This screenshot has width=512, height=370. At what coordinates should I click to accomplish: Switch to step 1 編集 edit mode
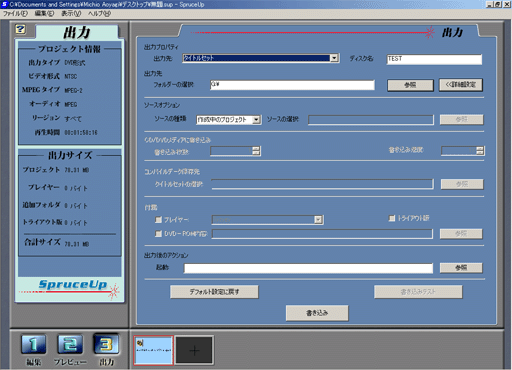[x=33, y=344]
